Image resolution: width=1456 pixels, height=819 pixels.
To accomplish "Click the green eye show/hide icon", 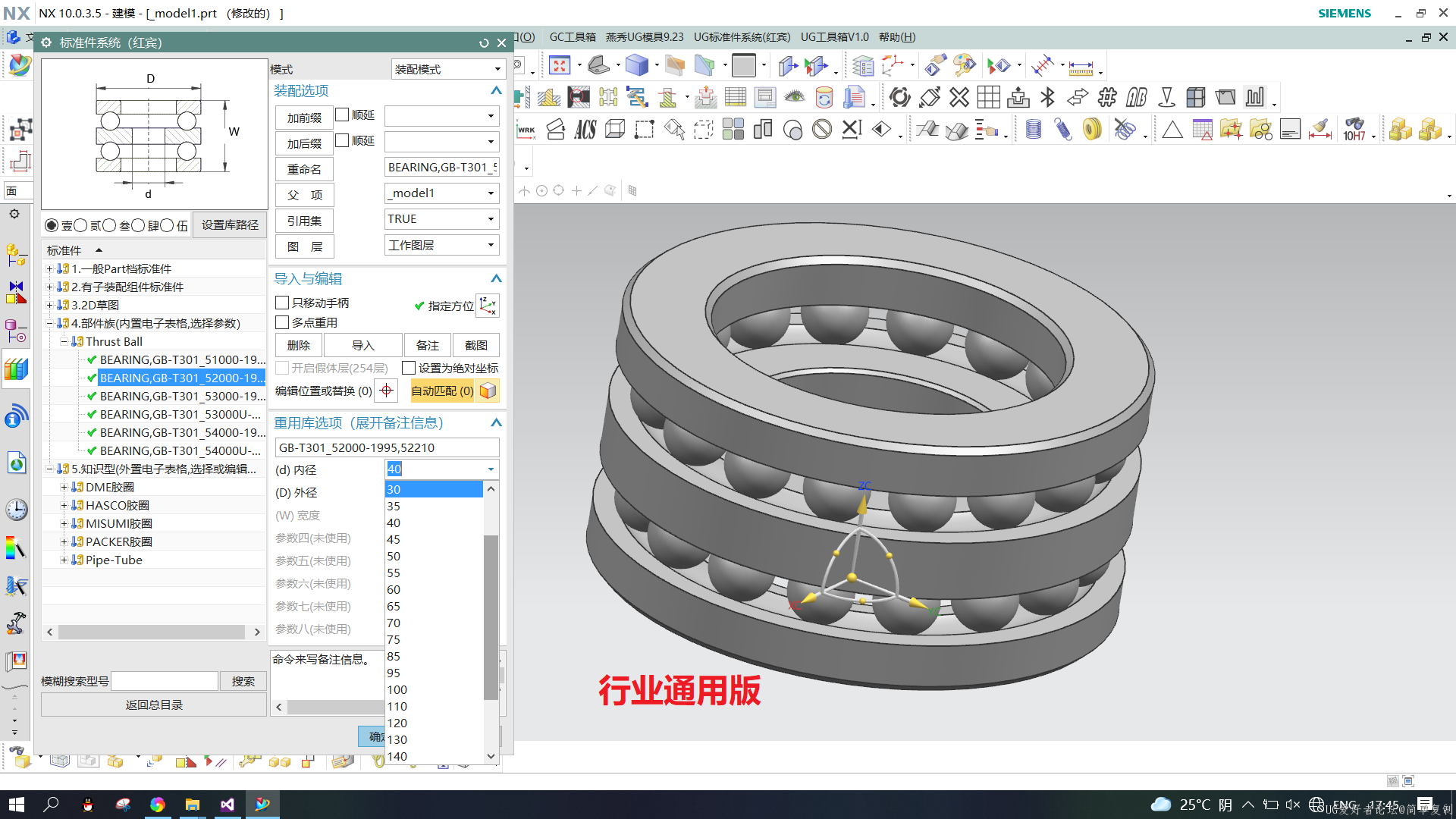I will pos(795,97).
